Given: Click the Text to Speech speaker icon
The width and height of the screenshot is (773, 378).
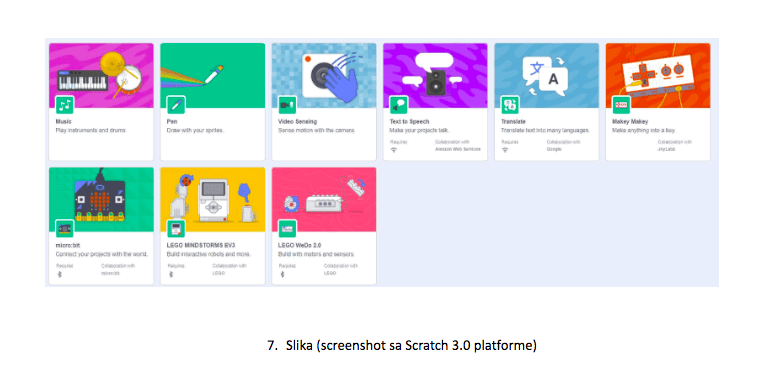Looking at the screenshot, I should coord(399,104).
